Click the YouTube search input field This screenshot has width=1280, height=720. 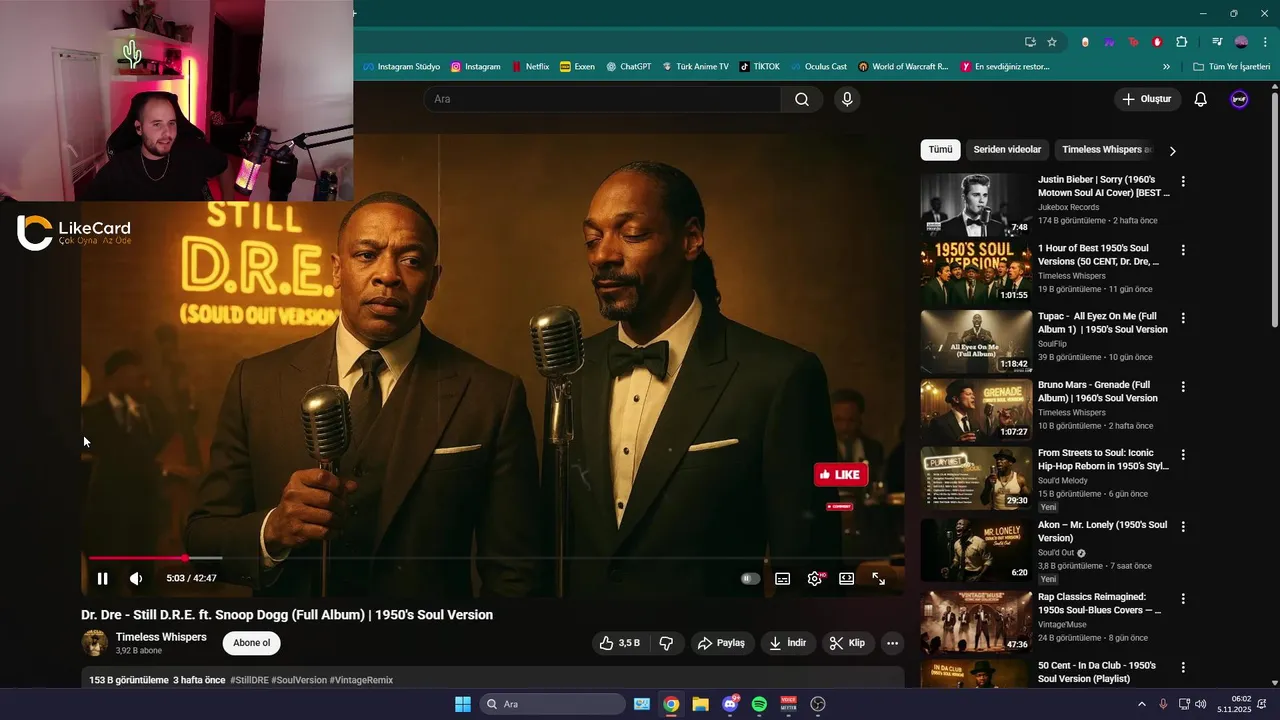point(603,99)
